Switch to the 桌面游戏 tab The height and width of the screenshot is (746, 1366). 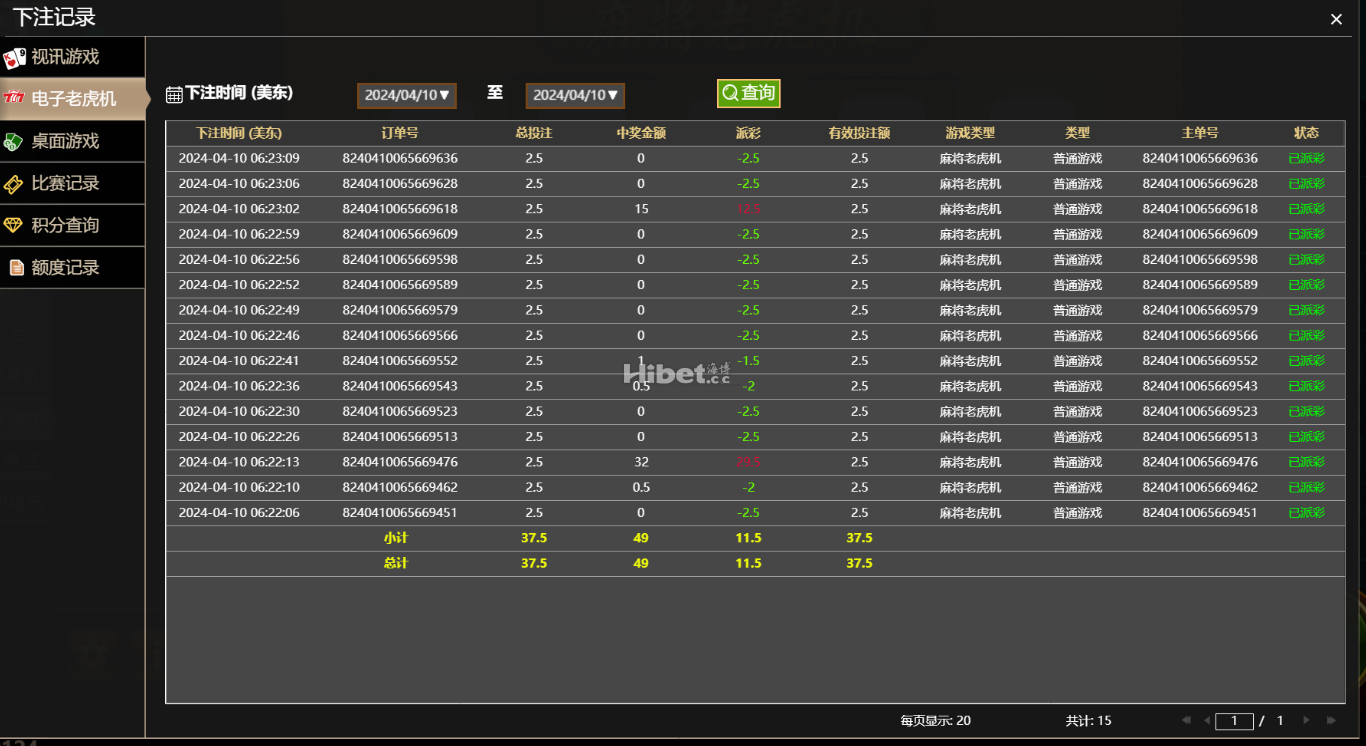[x=72, y=141]
